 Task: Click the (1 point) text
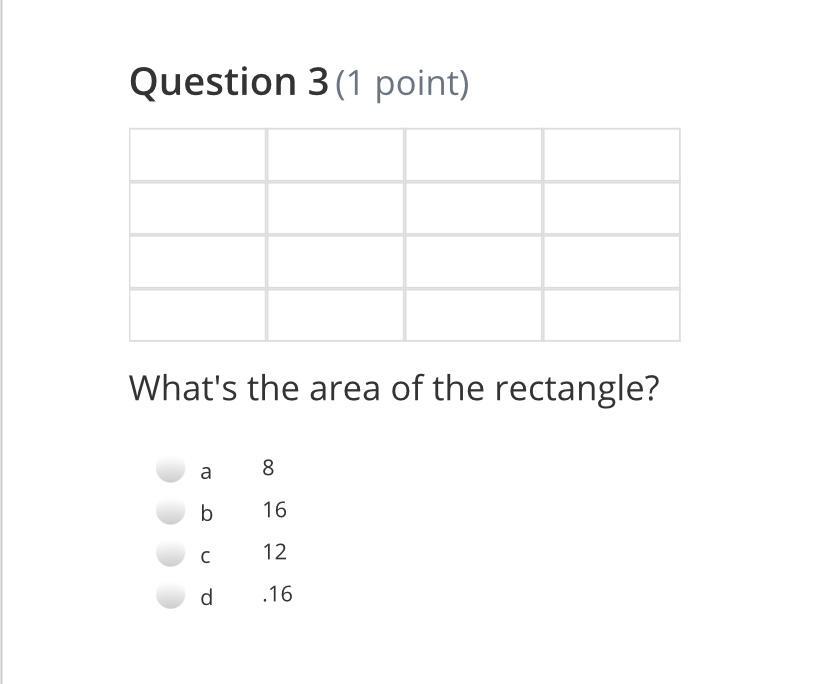[x=402, y=84]
